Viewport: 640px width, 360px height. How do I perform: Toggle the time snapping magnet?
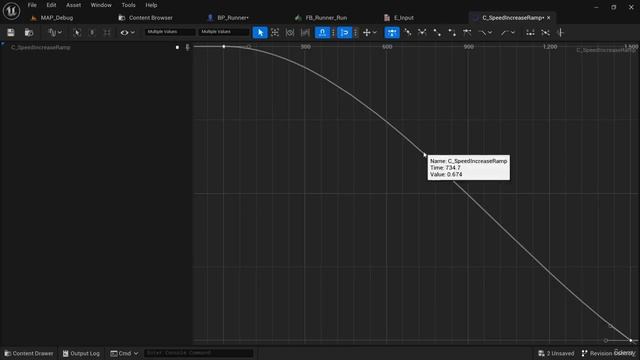tap(322, 33)
